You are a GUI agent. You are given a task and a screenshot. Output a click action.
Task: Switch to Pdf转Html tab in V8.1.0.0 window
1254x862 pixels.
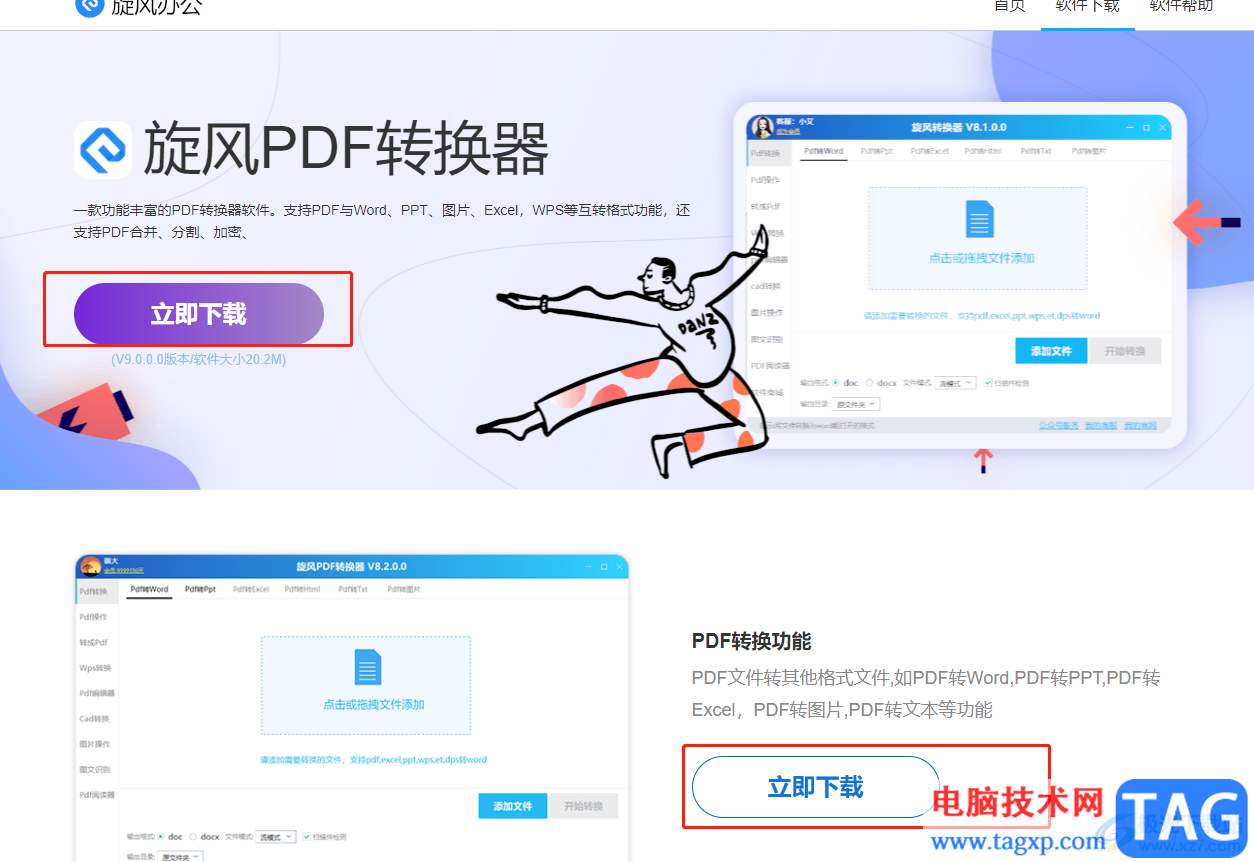pos(983,151)
